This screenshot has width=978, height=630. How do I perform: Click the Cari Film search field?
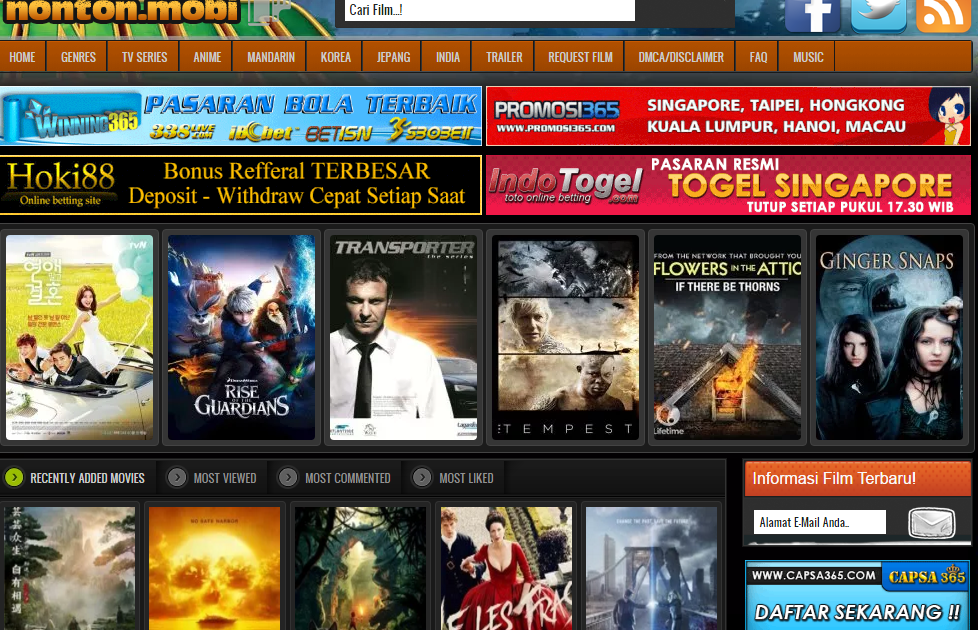click(490, 10)
